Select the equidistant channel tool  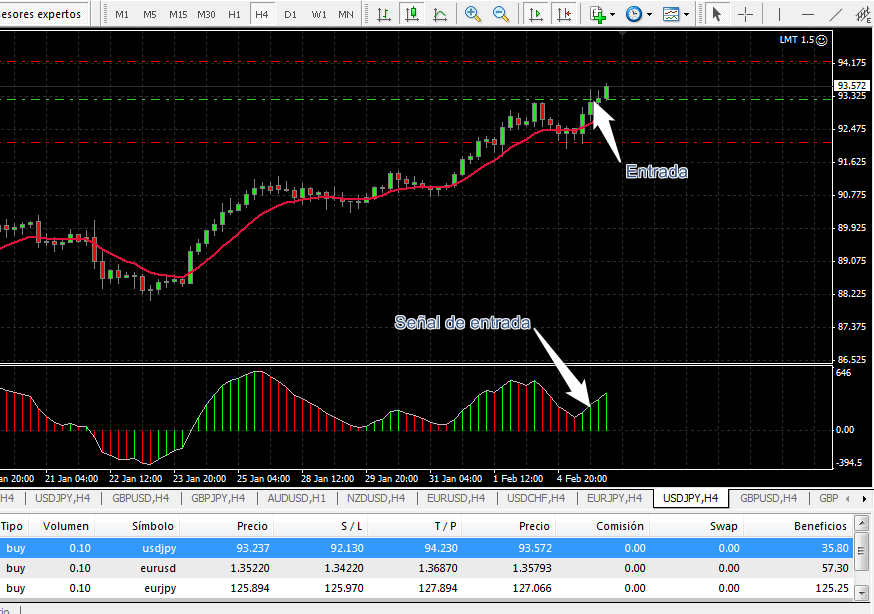point(863,14)
